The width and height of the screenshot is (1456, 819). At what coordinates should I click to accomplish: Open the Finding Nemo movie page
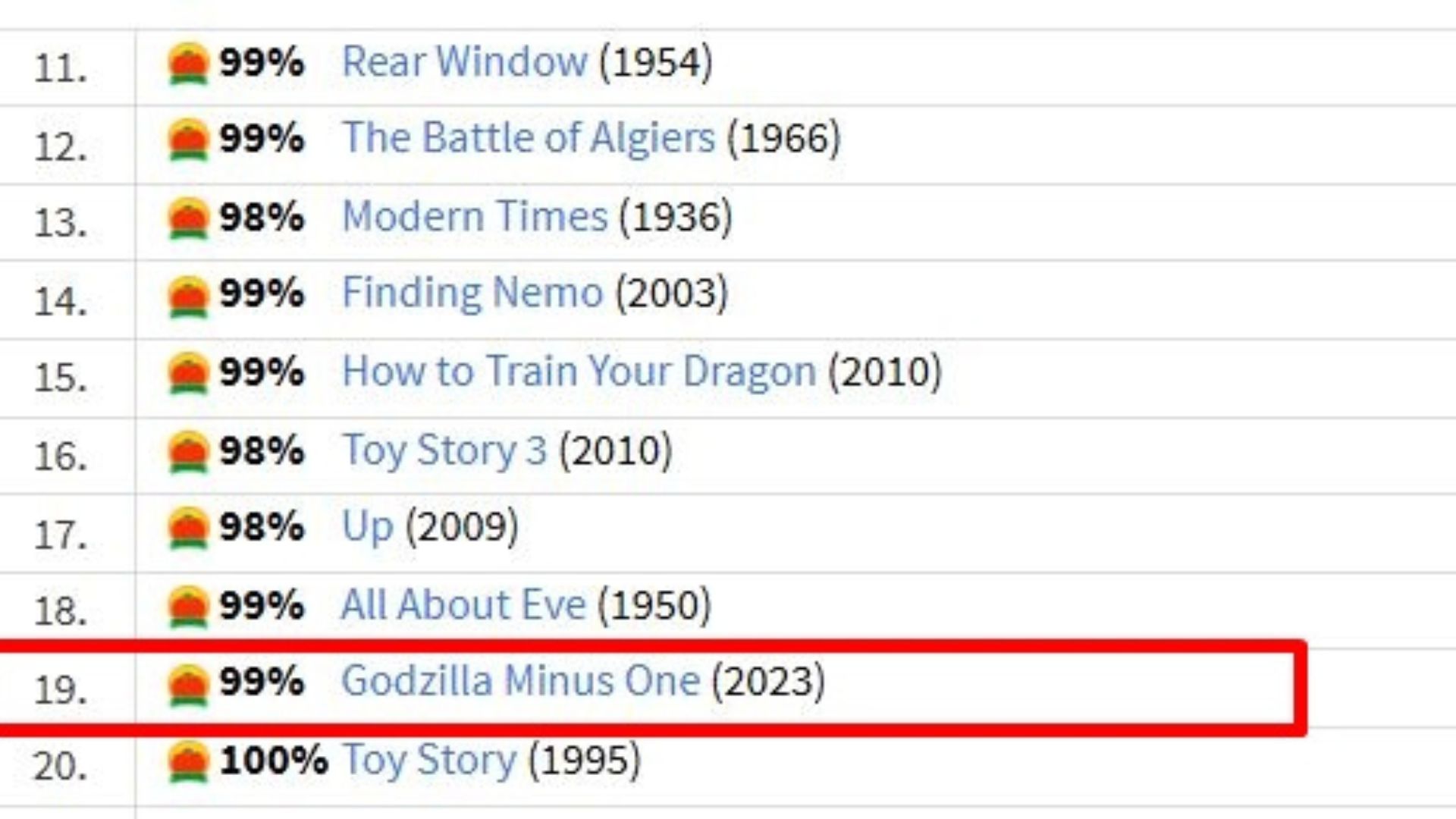pos(472,293)
